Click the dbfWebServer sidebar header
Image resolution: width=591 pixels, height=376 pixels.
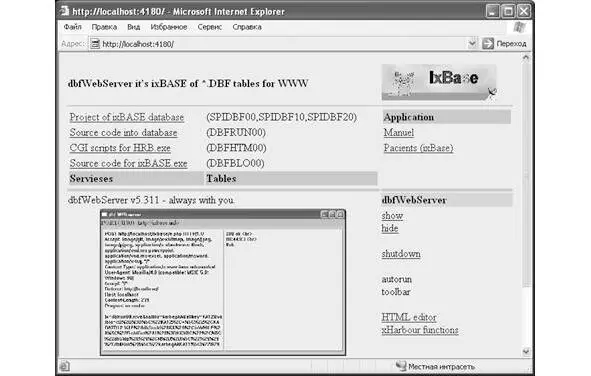click(447, 200)
